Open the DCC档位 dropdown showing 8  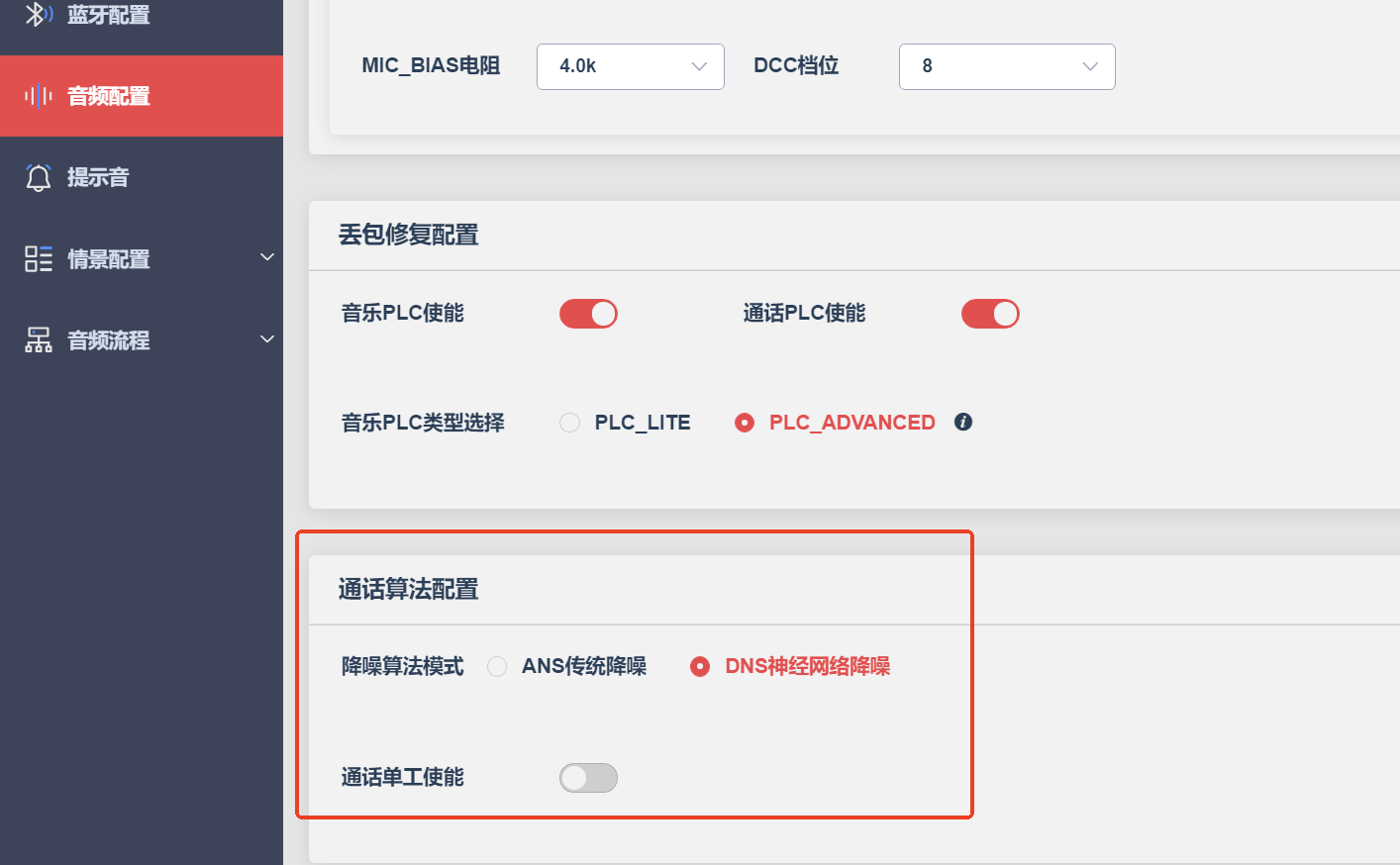tap(1007, 66)
